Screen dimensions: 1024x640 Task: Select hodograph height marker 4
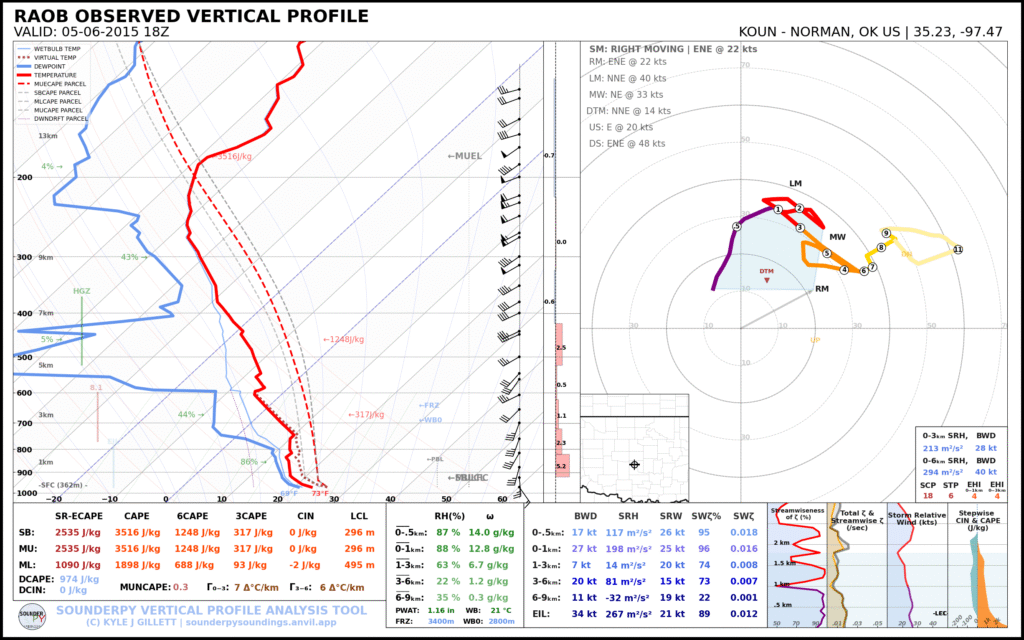tap(844, 269)
